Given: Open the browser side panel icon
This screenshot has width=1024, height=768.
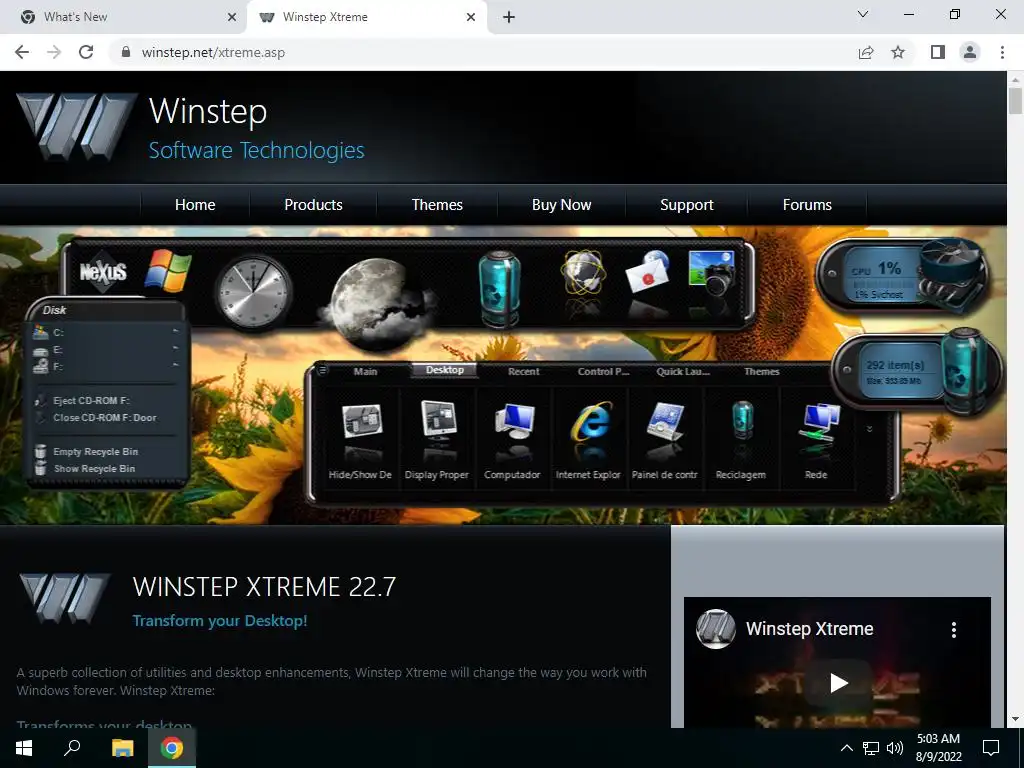Looking at the screenshot, I should 938,52.
